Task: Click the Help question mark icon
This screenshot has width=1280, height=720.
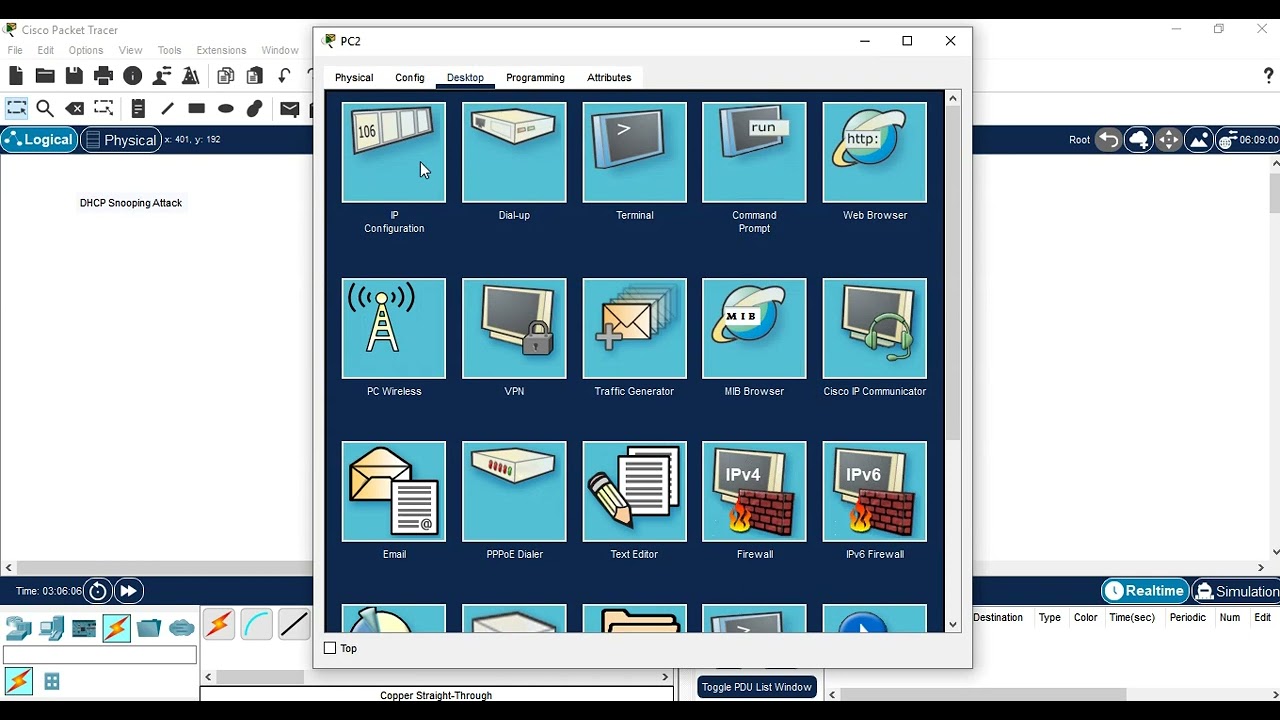Action: (1270, 76)
